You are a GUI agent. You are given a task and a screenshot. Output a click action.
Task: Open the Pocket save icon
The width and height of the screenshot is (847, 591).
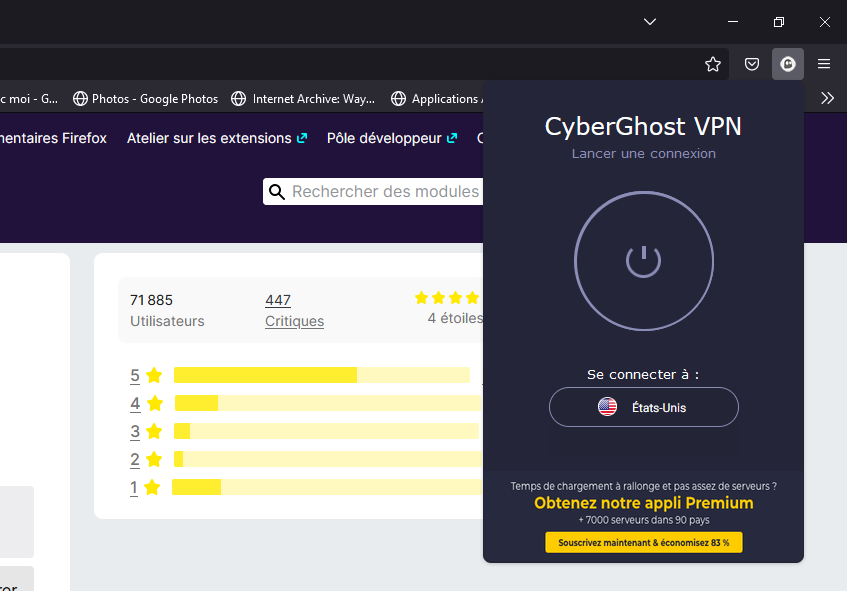tap(751, 64)
